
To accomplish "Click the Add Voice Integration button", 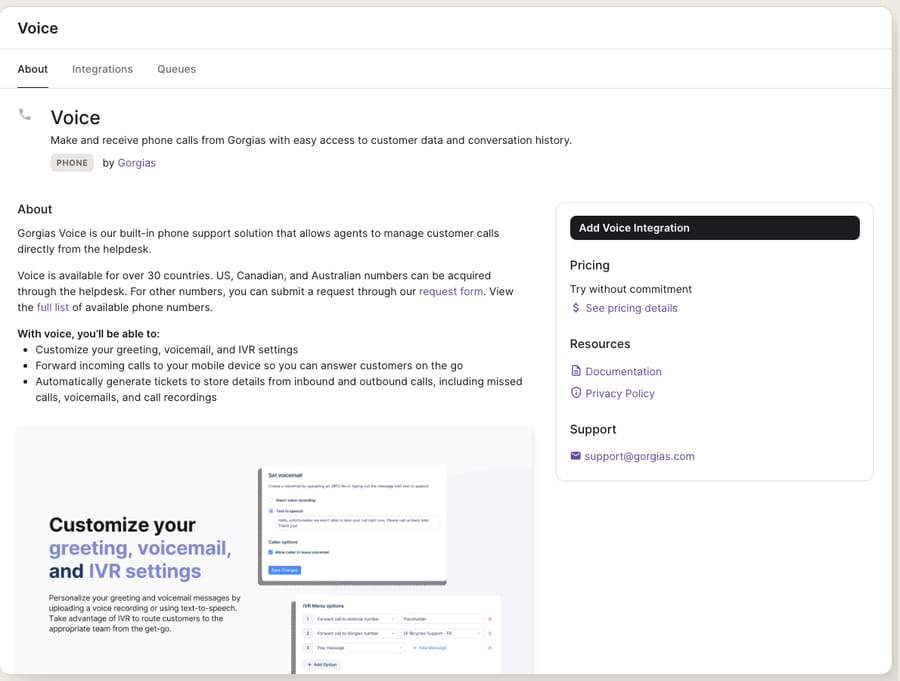I will click(715, 228).
